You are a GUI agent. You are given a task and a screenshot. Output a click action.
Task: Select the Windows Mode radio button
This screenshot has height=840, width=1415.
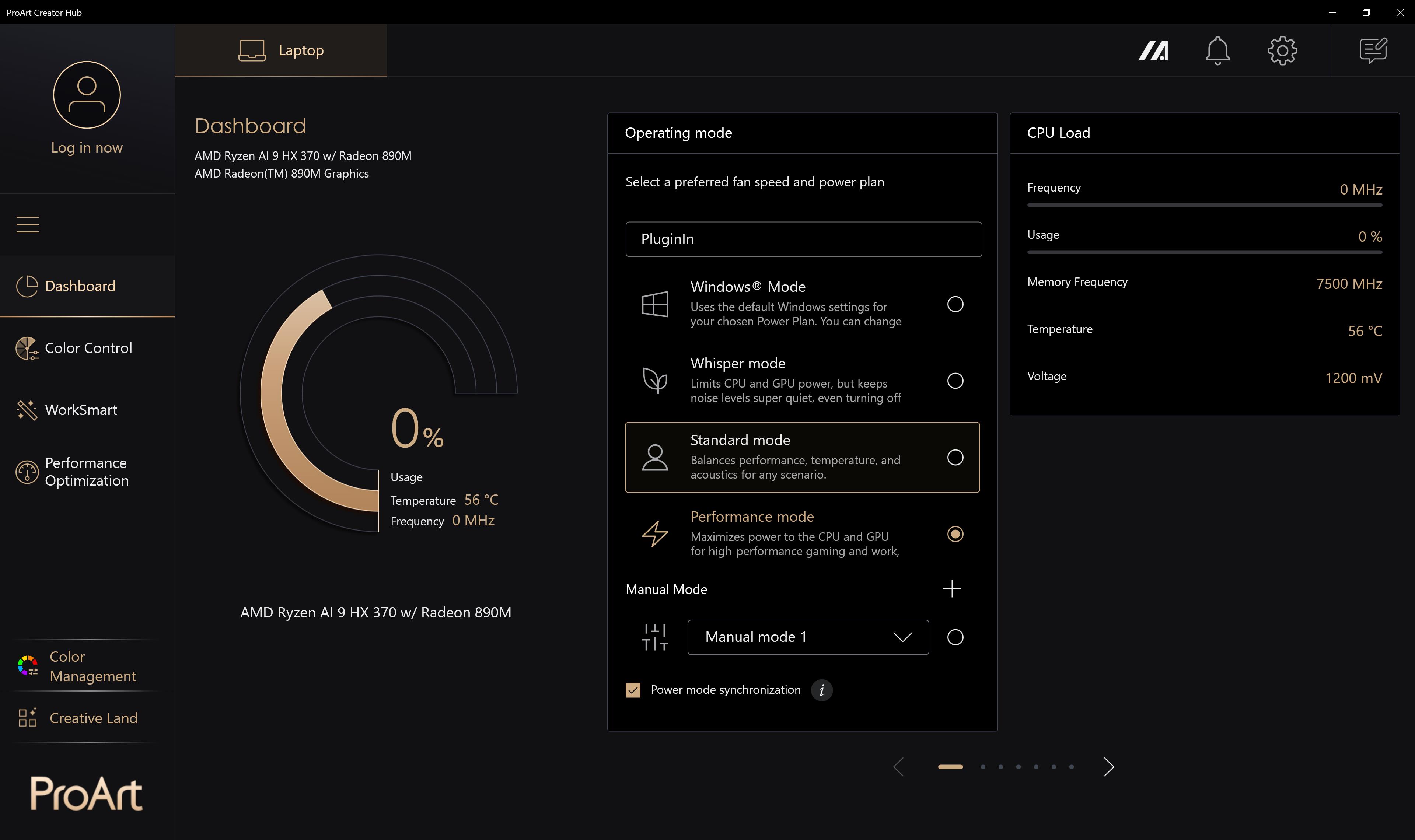coord(955,304)
